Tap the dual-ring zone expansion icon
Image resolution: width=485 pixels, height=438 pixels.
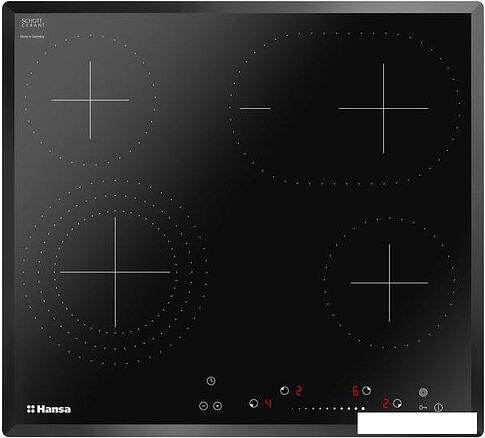pos(218,406)
